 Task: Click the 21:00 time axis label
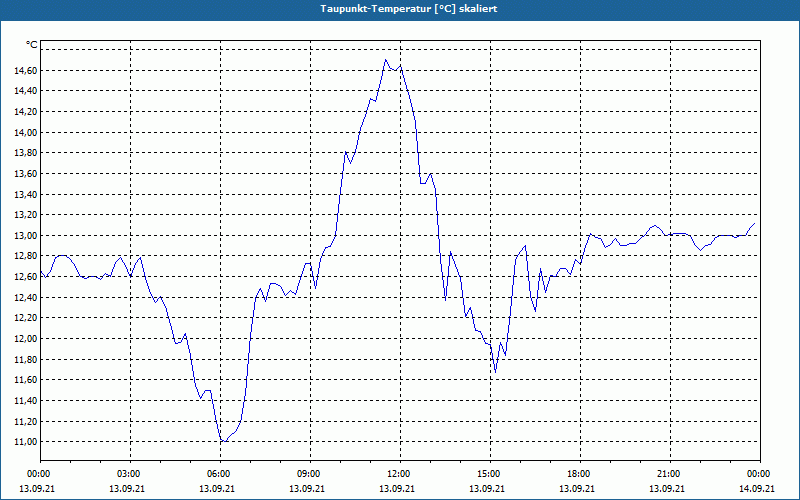point(669,474)
